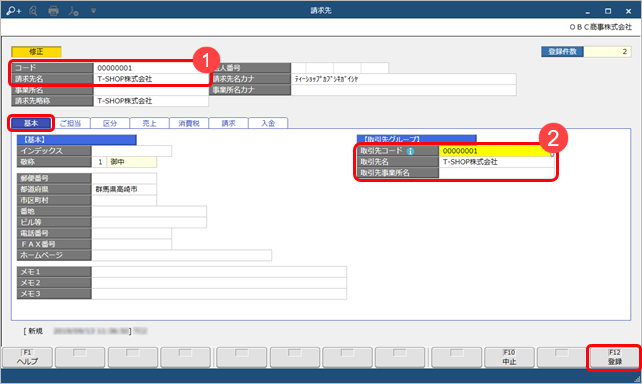
Task: Click the 郵便番号 input field
Action: 124,178
